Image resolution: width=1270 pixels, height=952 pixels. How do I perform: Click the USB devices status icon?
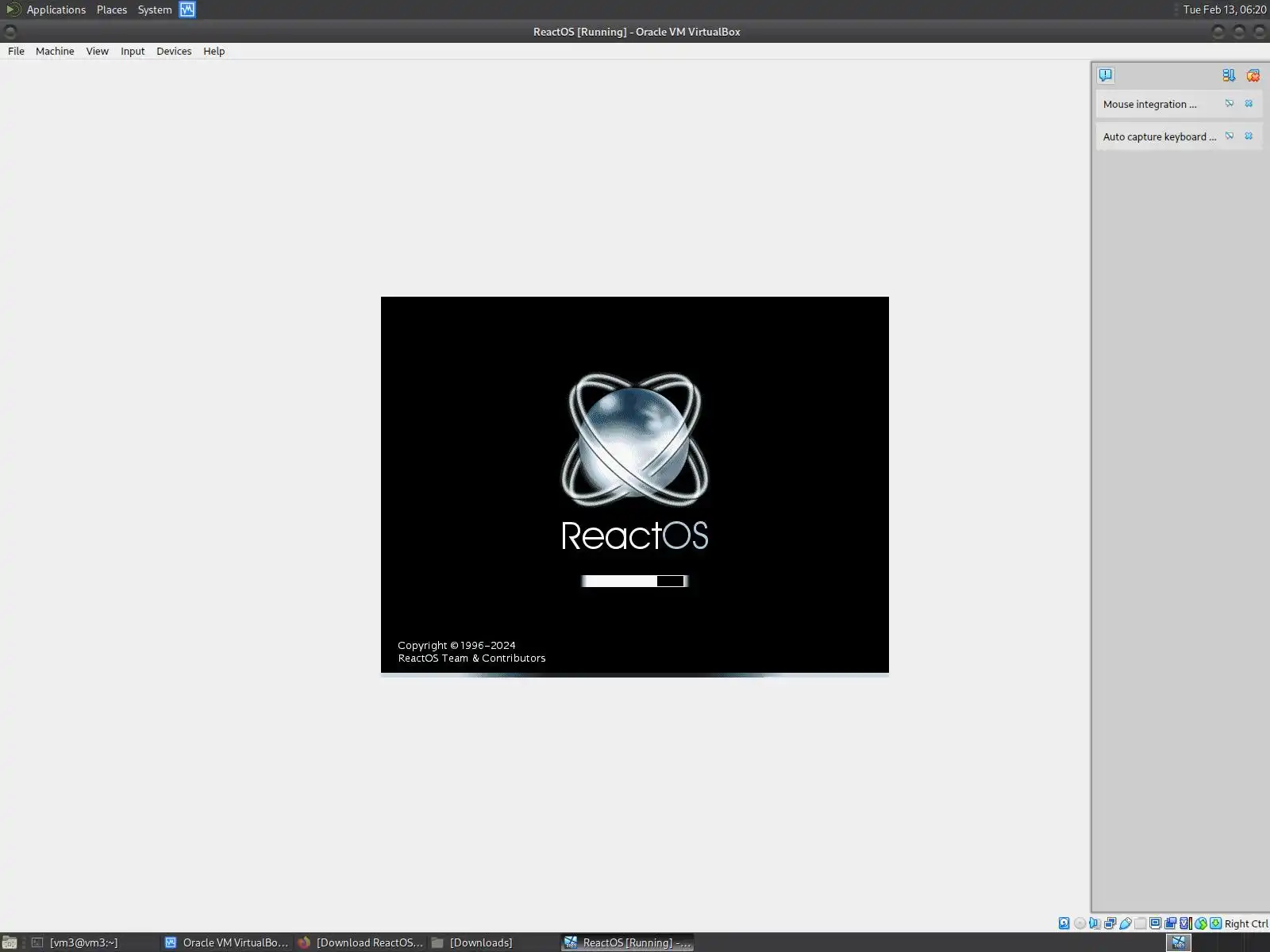click(1125, 923)
